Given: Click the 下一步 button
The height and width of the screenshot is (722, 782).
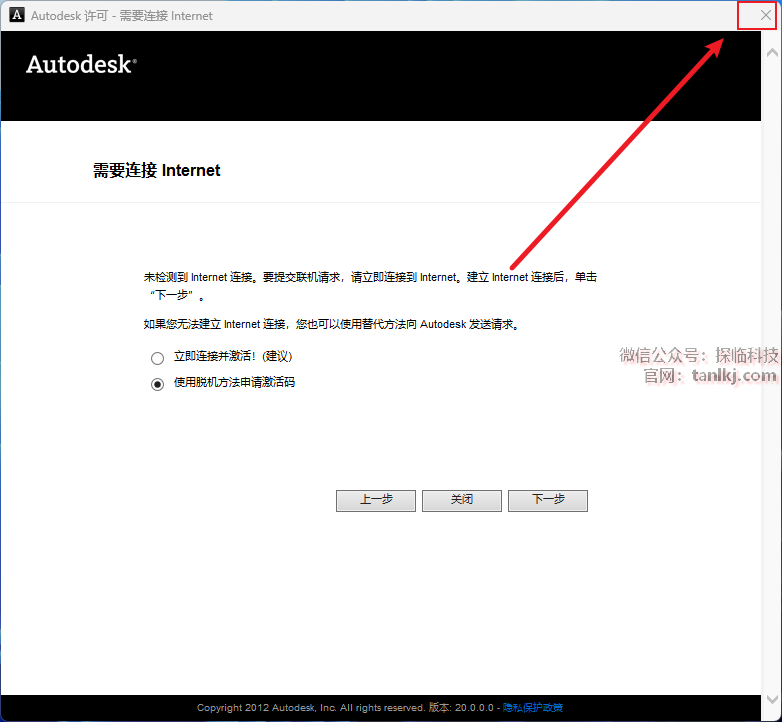Looking at the screenshot, I should click(x=548, y=500).
